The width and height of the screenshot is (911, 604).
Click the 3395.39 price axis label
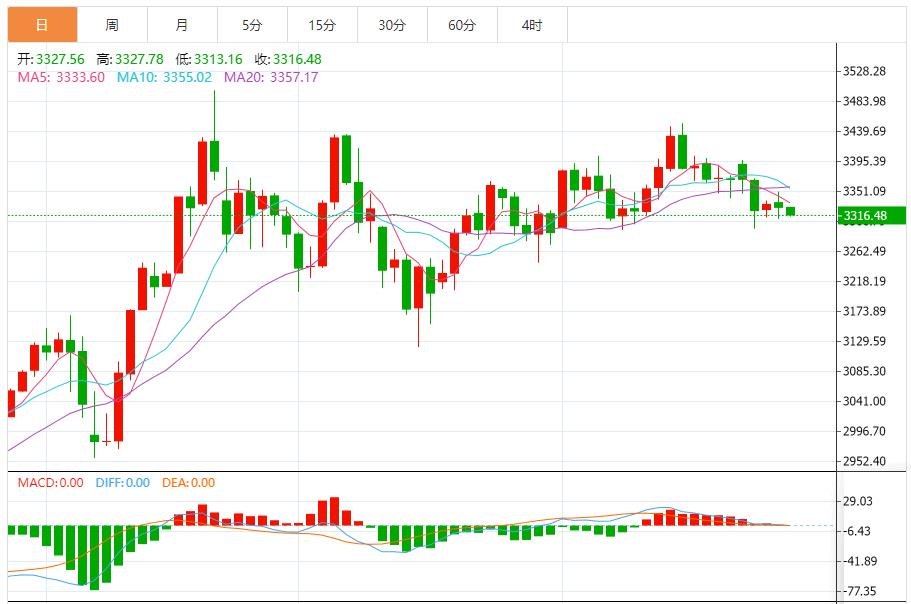coord(865,161)
